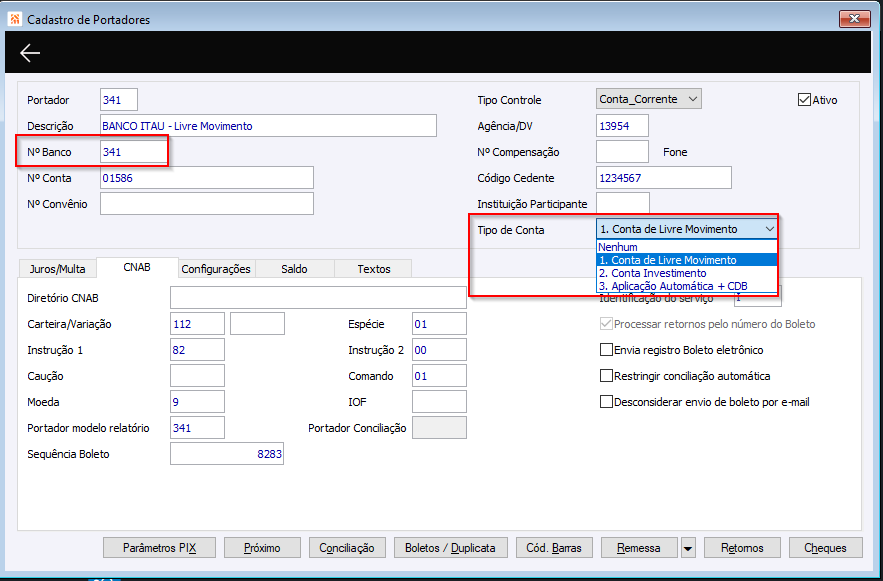Viewport: 883px width, 581px height.
Task: Click the Sequência Boleto field 8283
Action: click(227, 454)
